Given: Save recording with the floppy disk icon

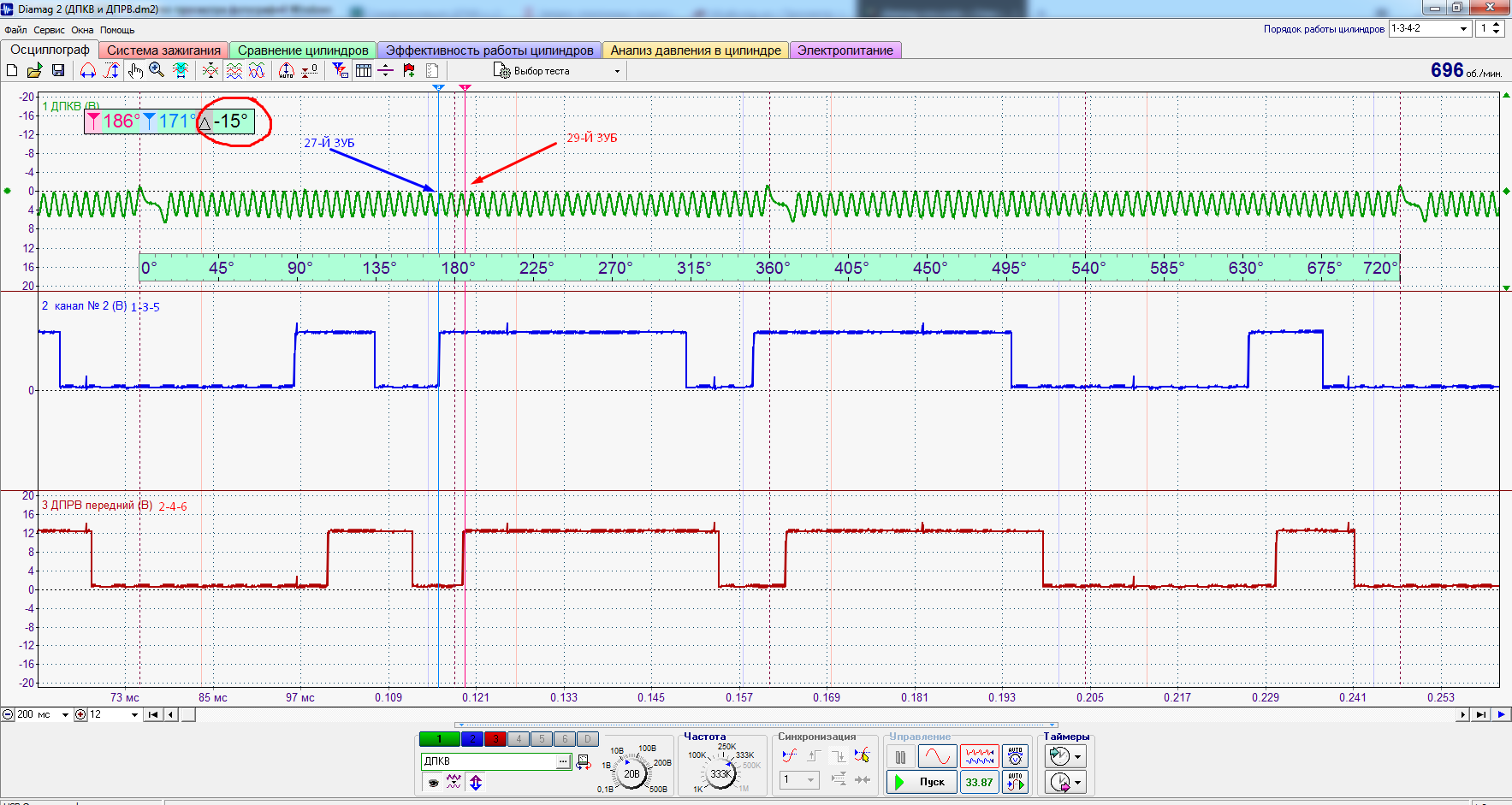Looking at the screenshot, I should [x=58, y=70].
